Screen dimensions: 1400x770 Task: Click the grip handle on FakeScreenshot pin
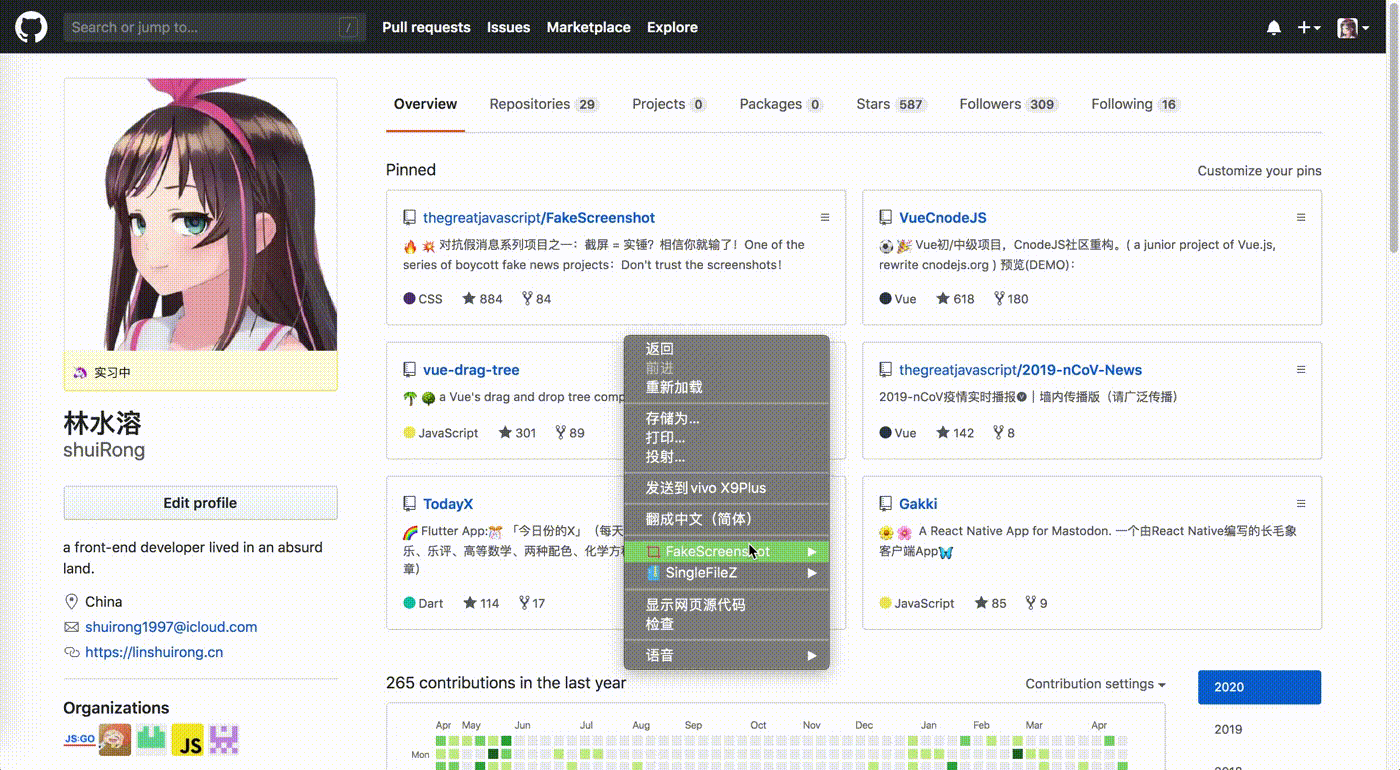pos(825,217)
